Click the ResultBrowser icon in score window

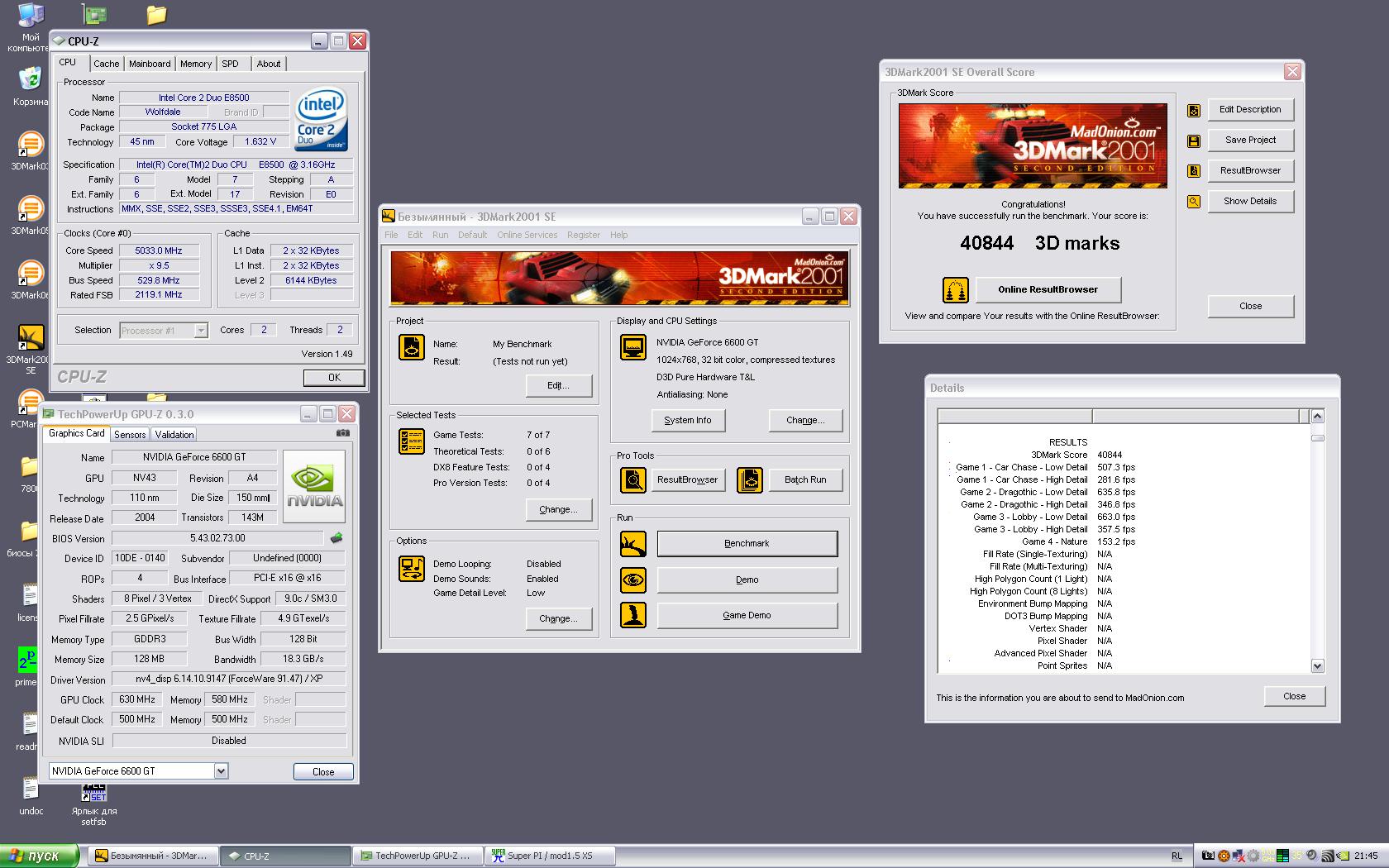coord(1194,171)
